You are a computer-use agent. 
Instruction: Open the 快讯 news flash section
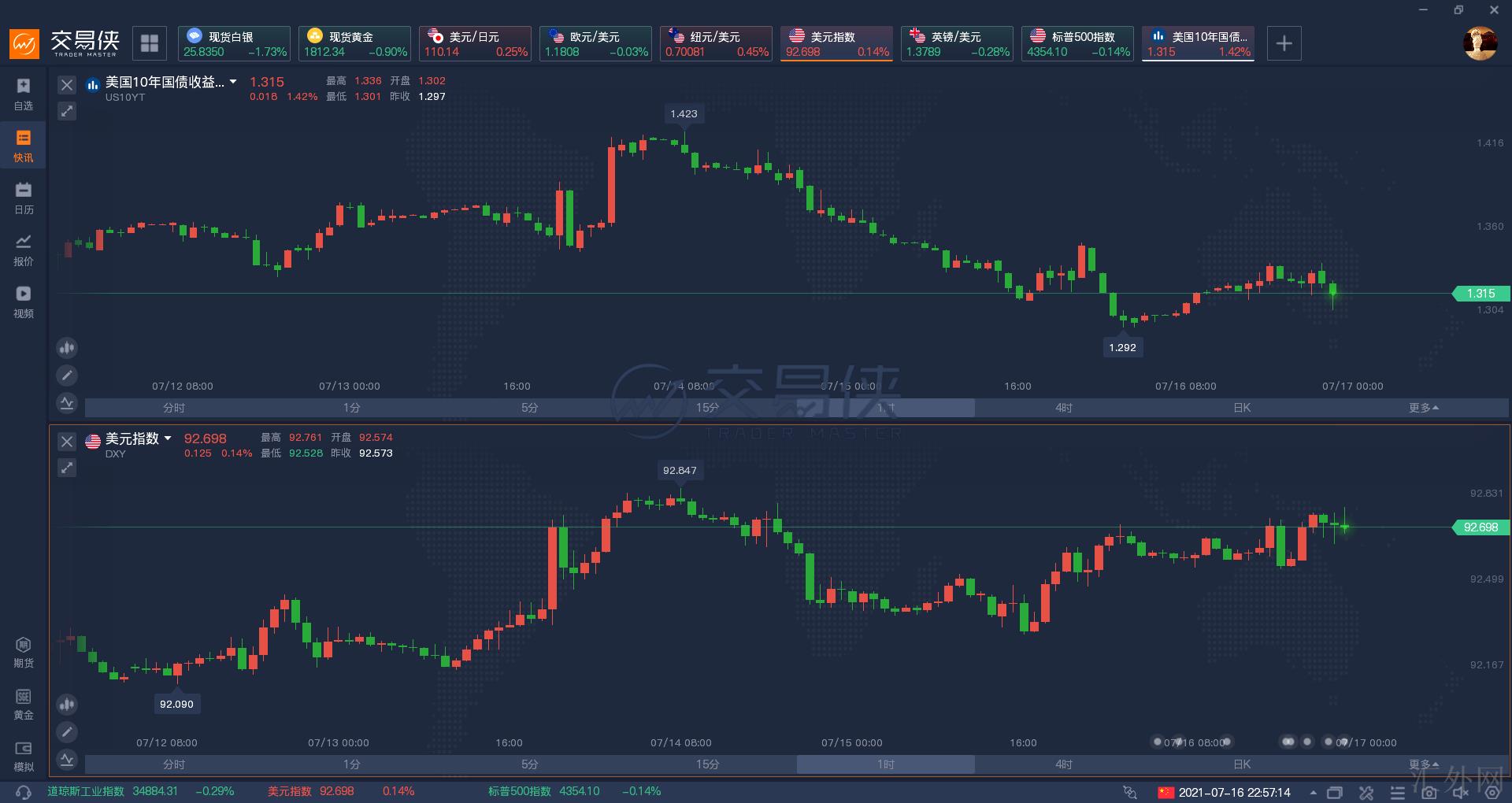coord(24,146)
